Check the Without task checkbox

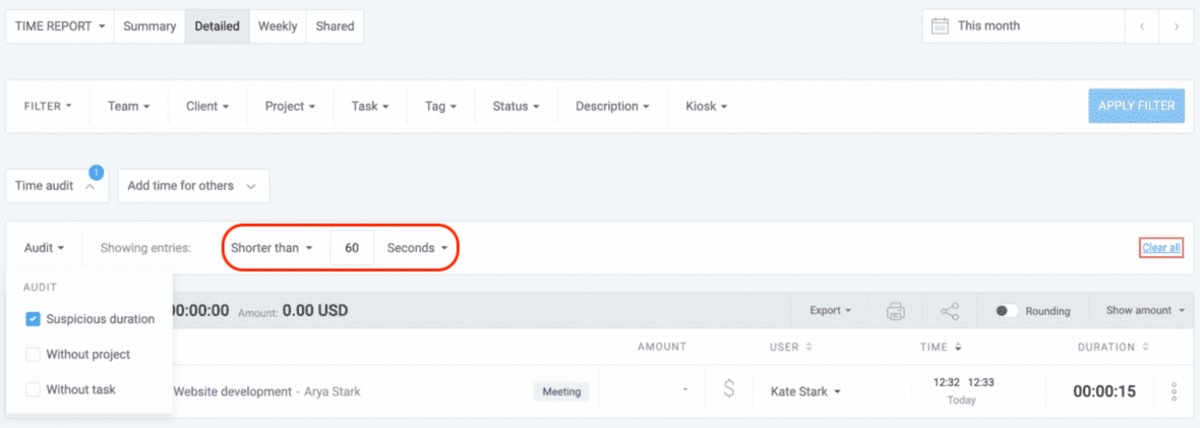(x=33, y=389)
